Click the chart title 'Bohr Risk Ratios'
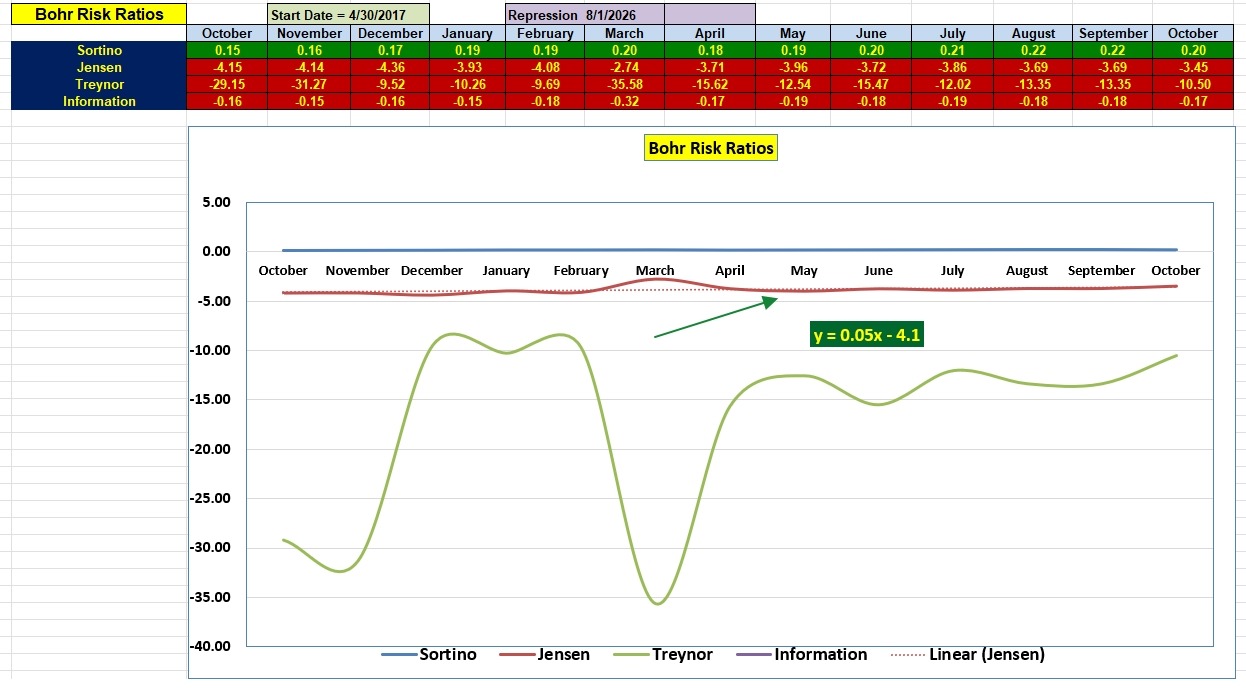 coord(711,148)
